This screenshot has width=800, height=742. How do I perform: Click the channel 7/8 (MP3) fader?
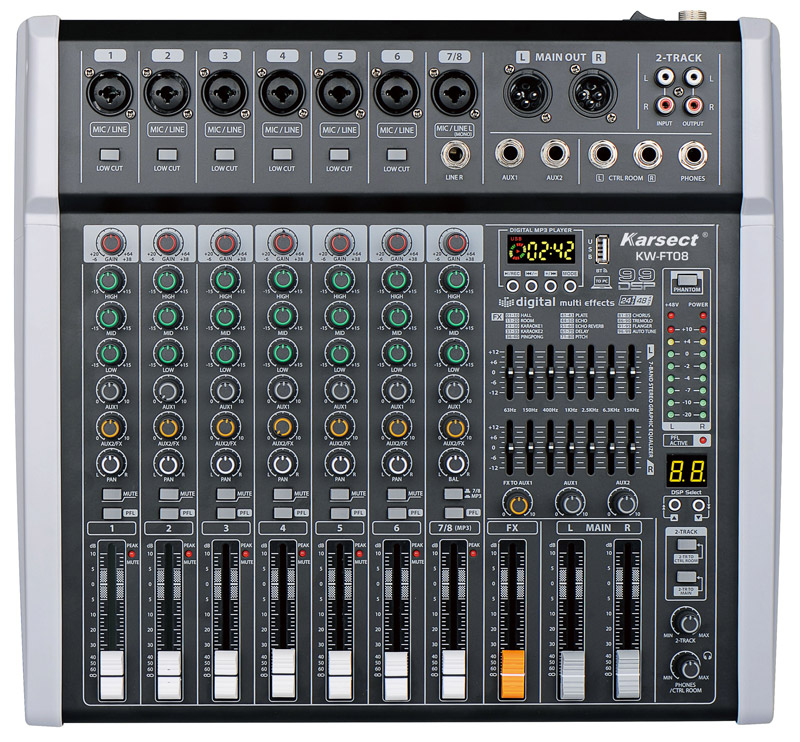454,674
